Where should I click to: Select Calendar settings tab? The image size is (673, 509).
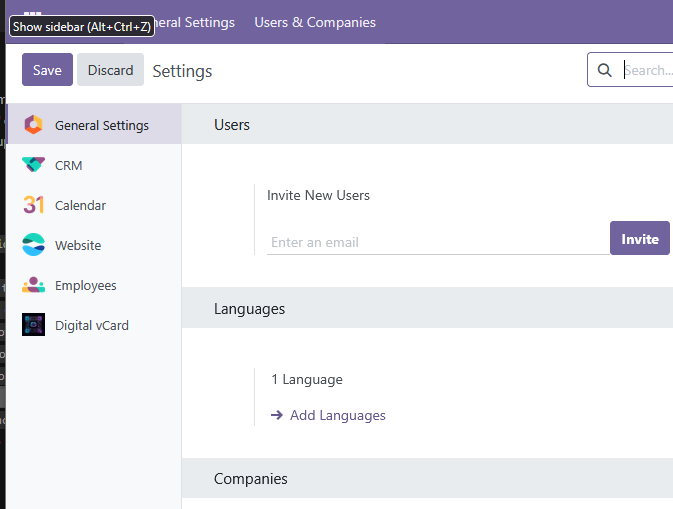point(94,205)
